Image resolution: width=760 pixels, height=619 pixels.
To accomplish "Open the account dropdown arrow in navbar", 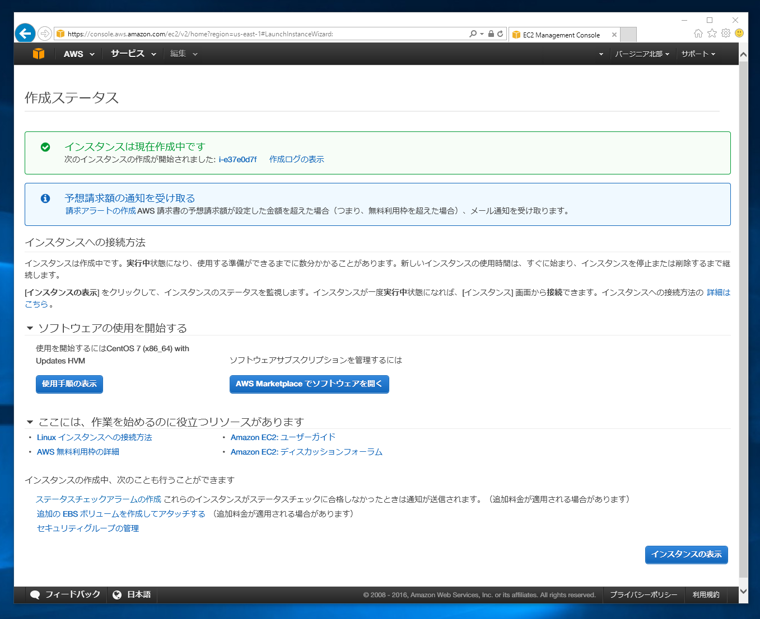I will click(601, 54).
